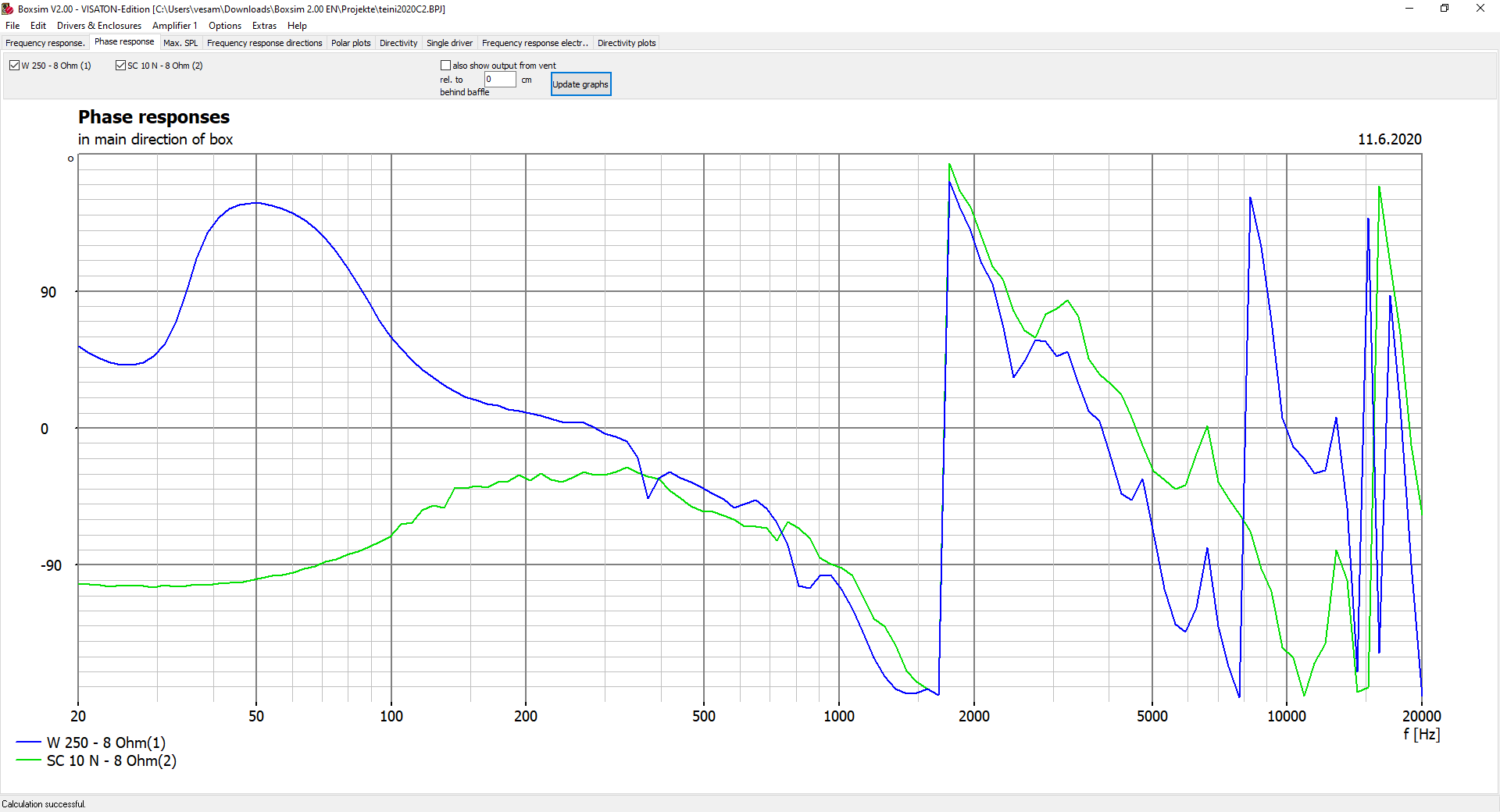
Task: Open the Extras menu
Action: pyautogui.click(x=264, y=26)
